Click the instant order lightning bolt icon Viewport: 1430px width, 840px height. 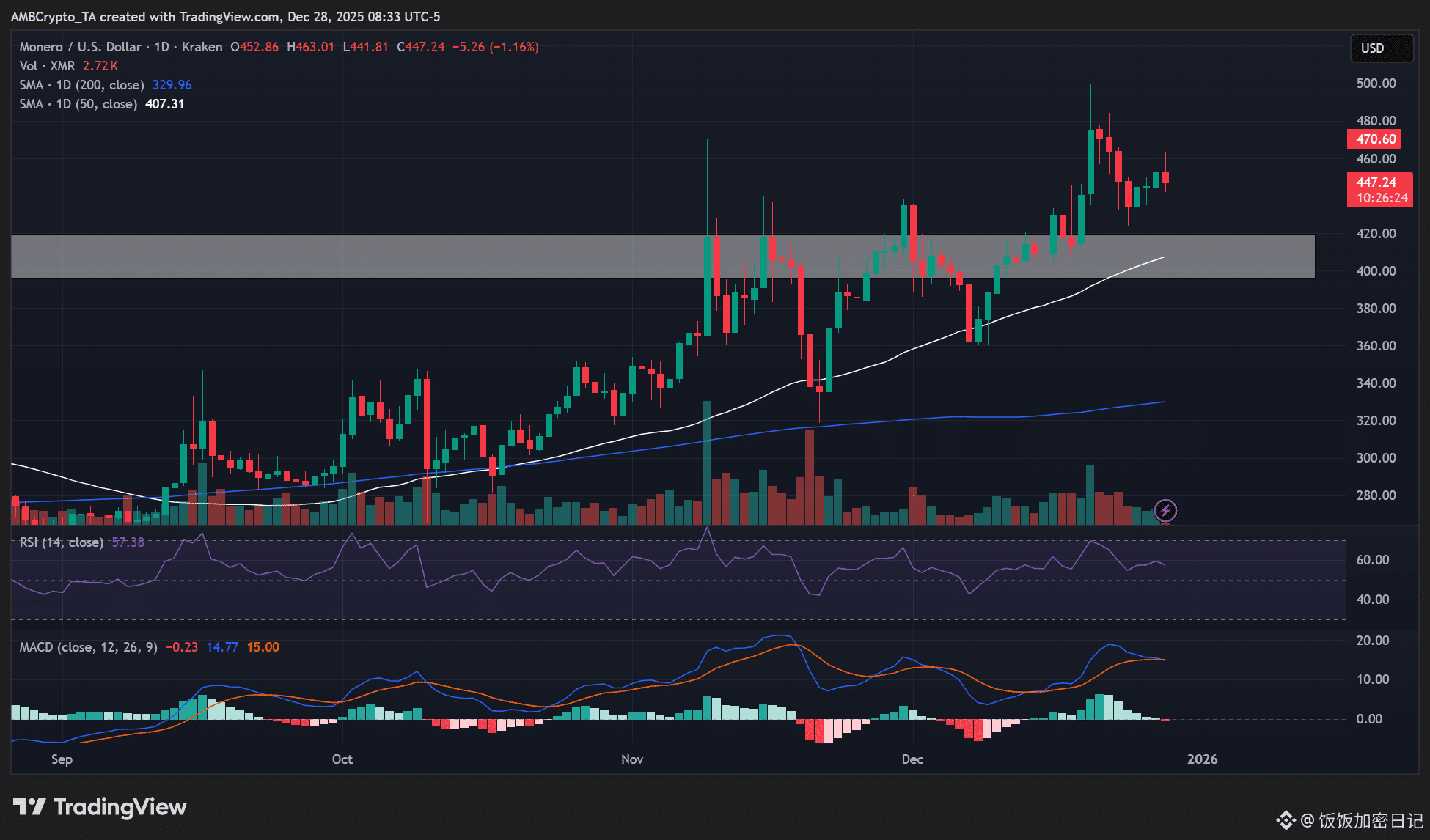[x=1164, y=511]
